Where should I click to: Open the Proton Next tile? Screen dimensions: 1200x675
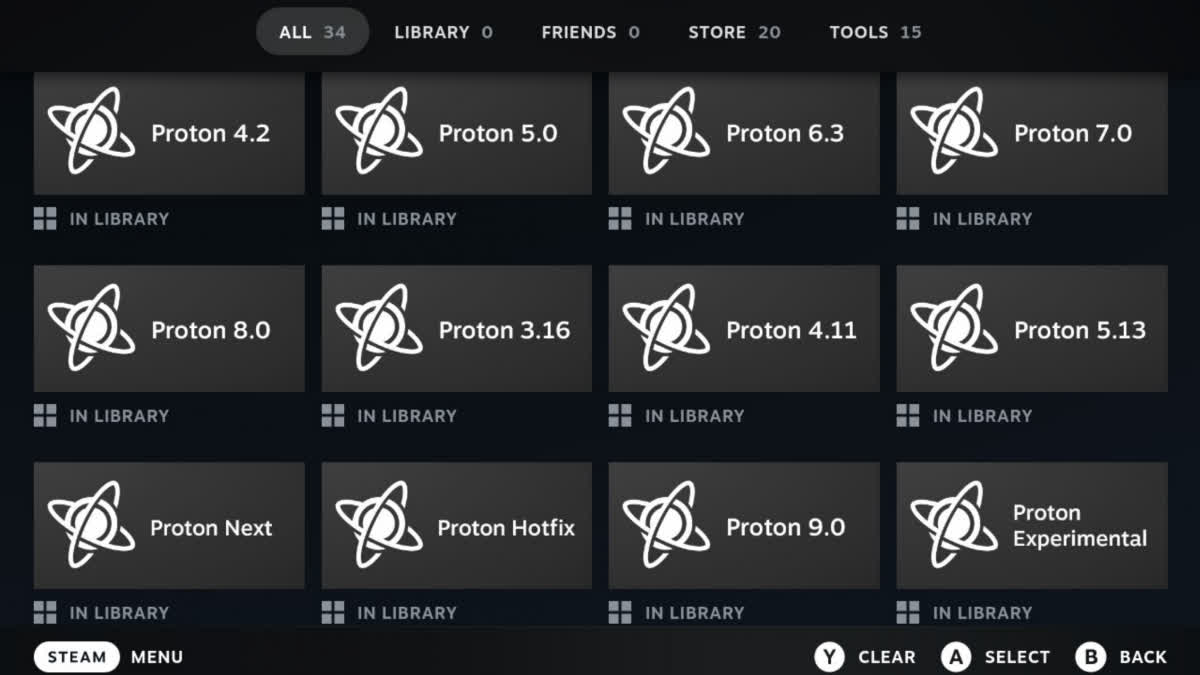(x=169, y=526)
